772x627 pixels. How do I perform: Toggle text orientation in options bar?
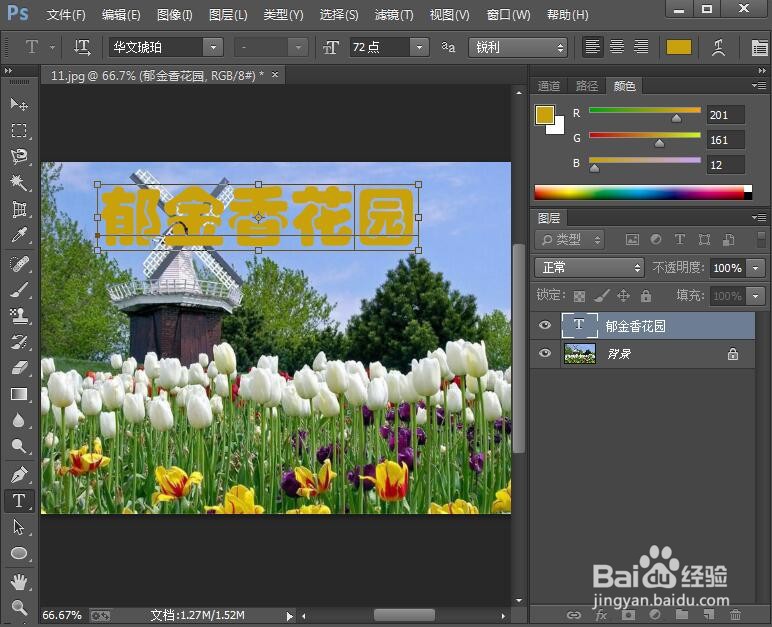coord(82,47)
